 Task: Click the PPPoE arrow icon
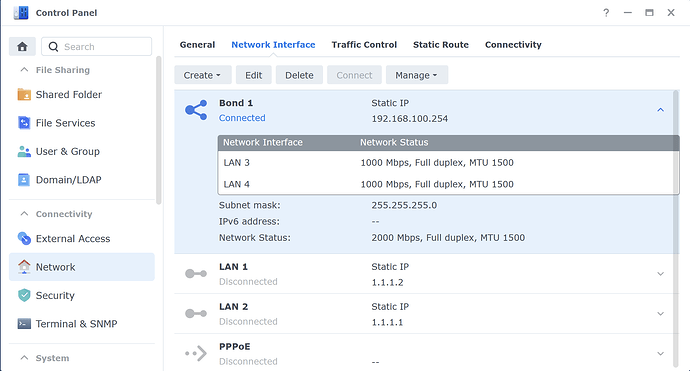tap(196, 353)
